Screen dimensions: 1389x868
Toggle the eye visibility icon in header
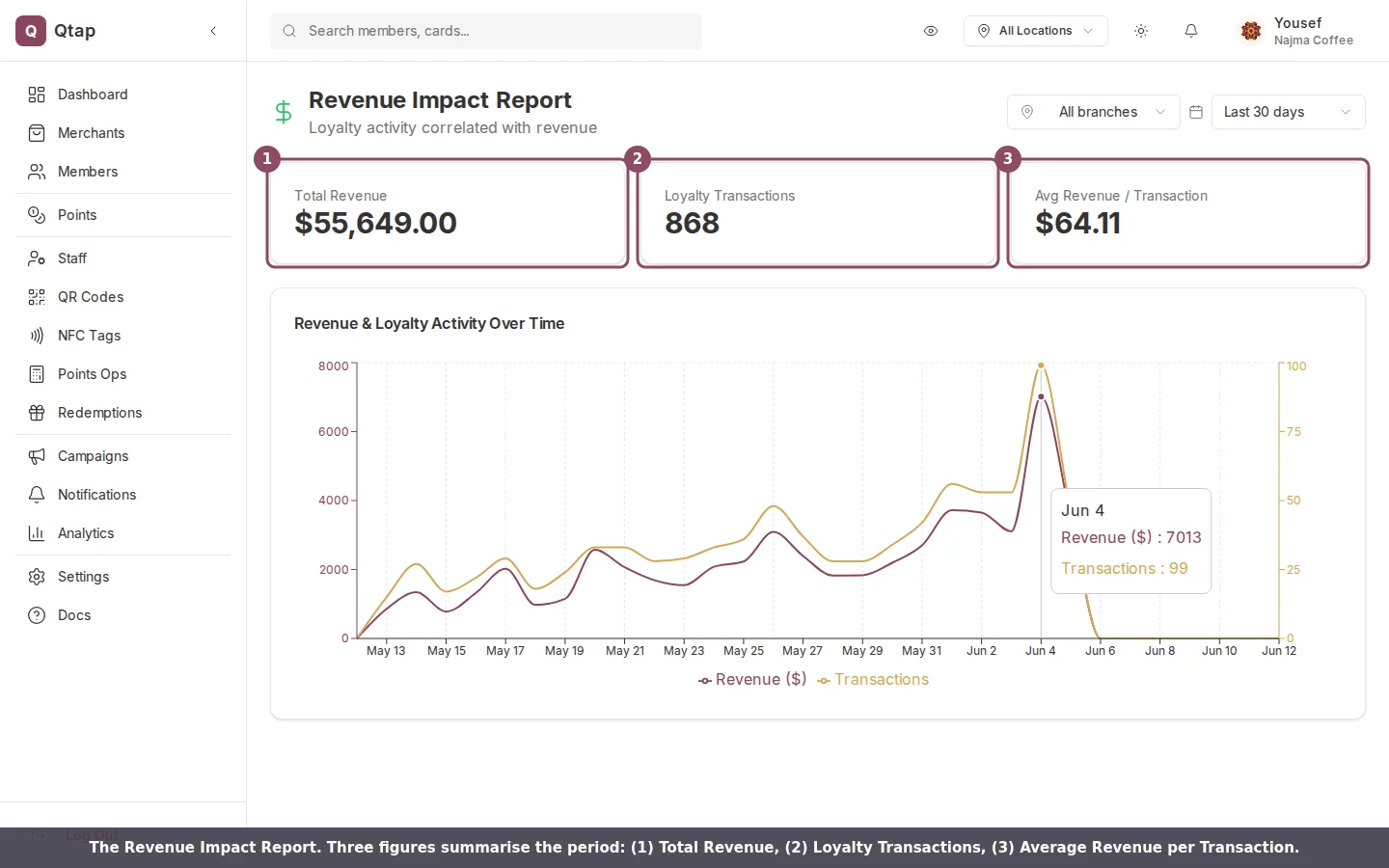tap(931, 31)
